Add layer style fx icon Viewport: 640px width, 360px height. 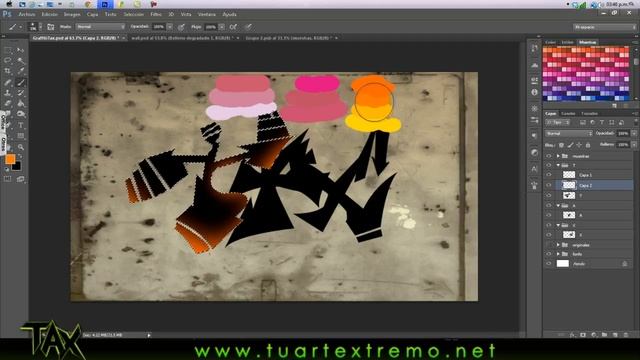tap(573, 335)
